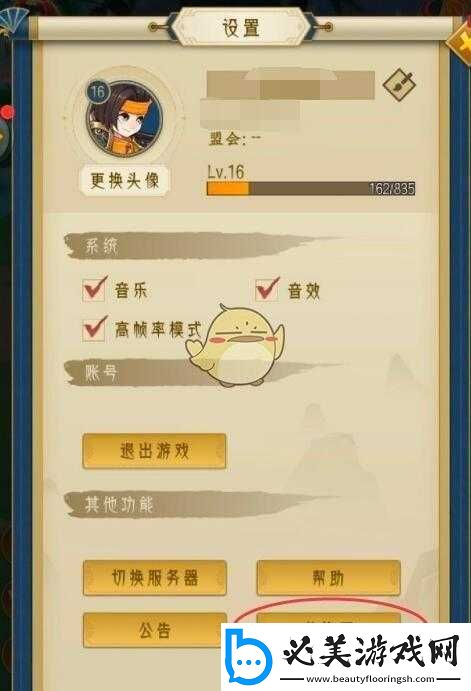This screenshot has width=471, height=691.
Task: Click the red notification dot on left edge
Action: click(7, 113)
